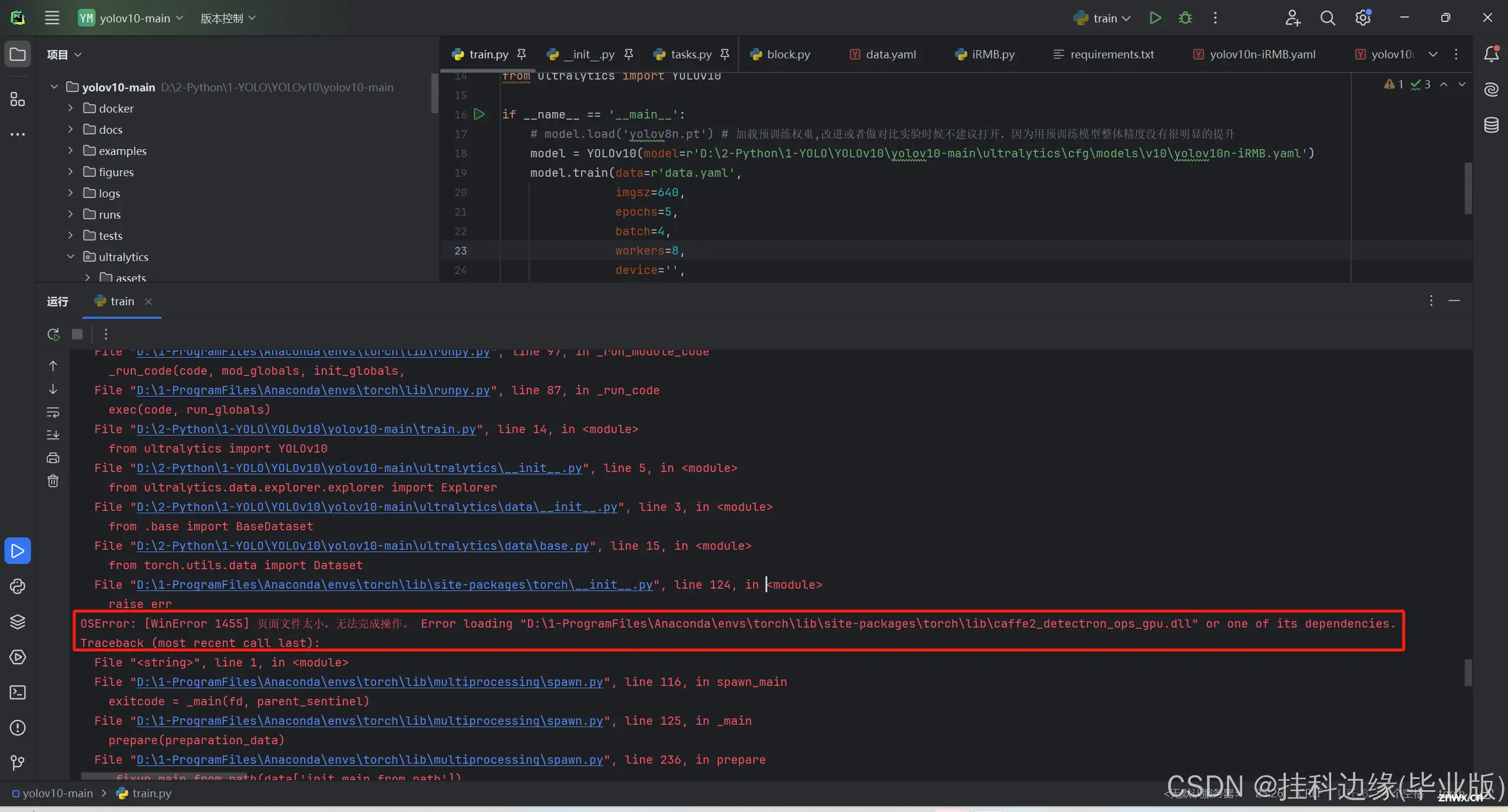
Task: Switch to iRMB.py tab
Action: click(x=985, y=54)
